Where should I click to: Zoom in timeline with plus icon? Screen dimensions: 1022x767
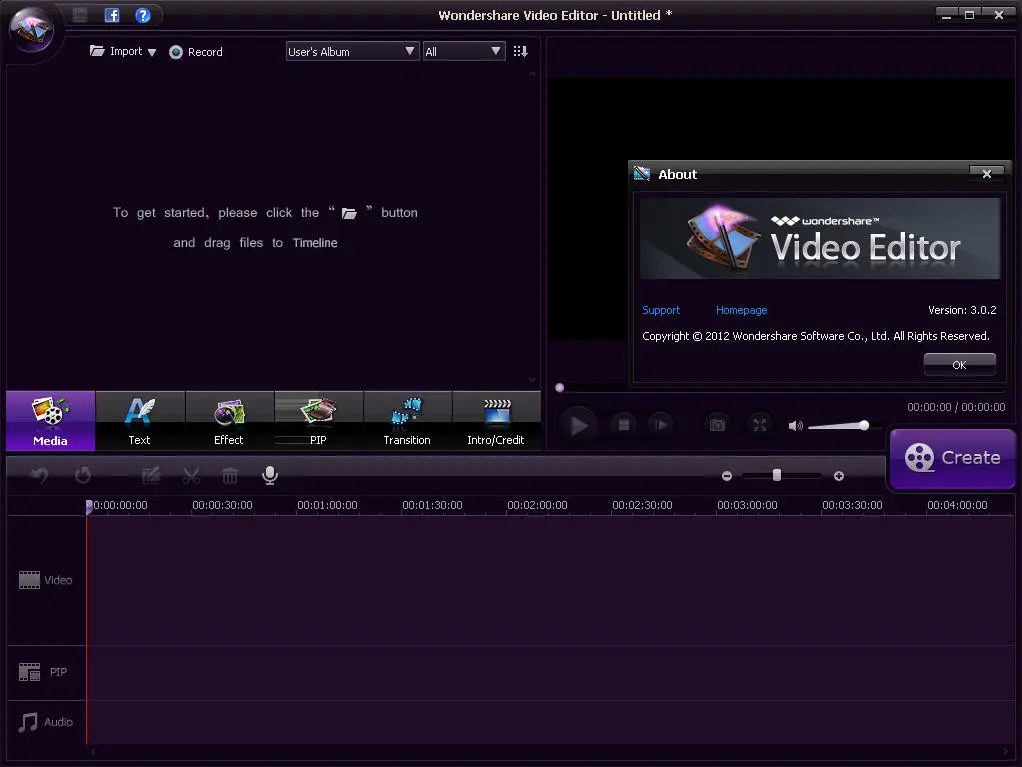tap(839, 476)
